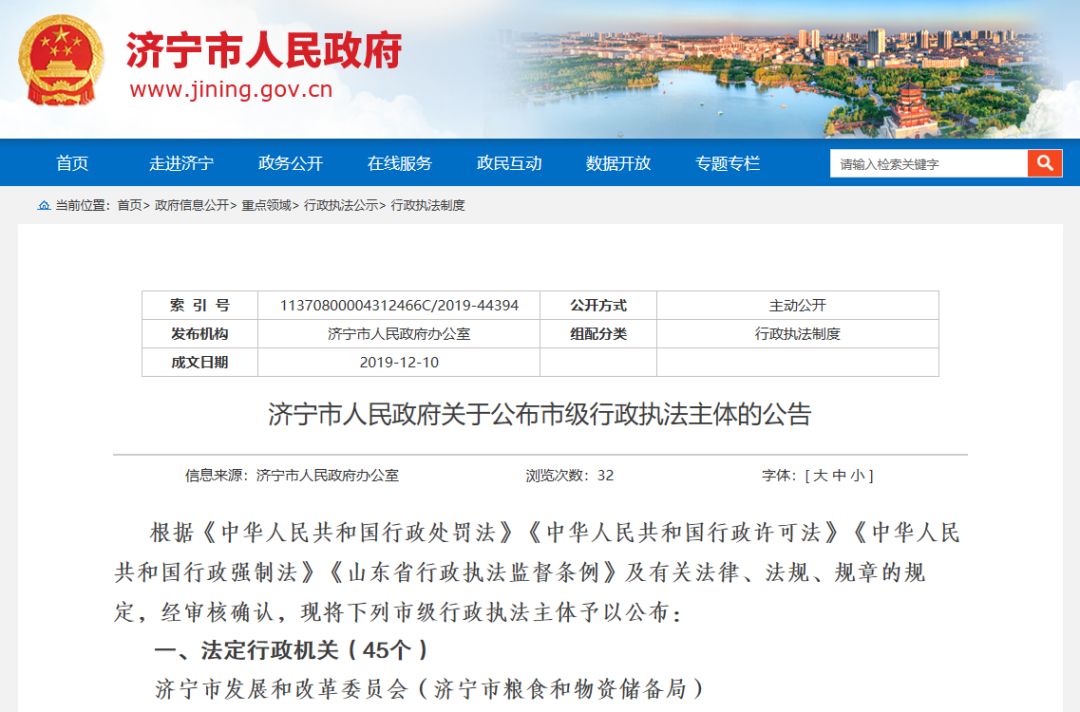Open the 专题专栏 navigation item
This screenshot has width=1080, height=712.
pyautogui.click(x=727, y=163)
